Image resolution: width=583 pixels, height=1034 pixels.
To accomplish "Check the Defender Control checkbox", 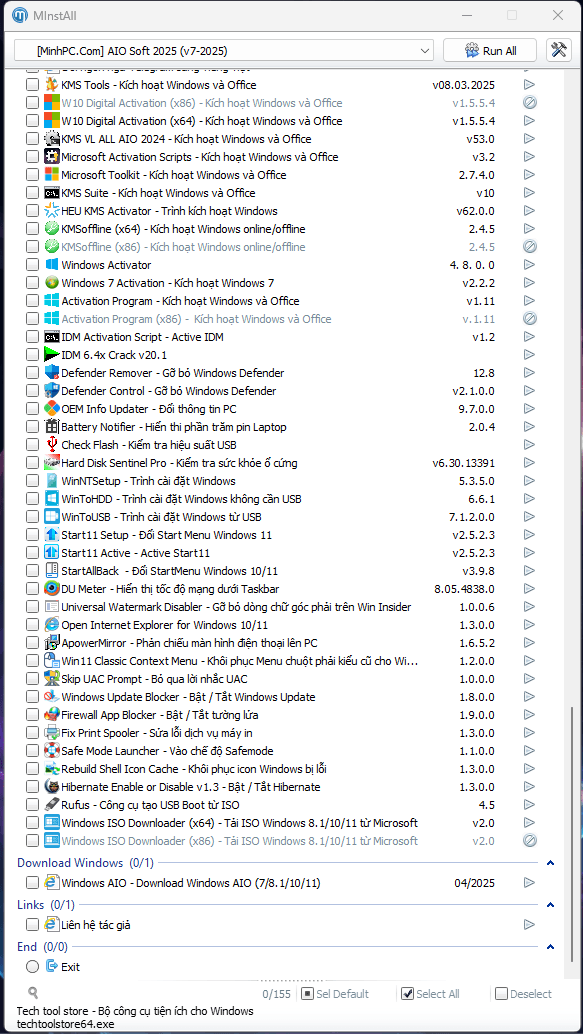I will [x=32, y=391].
